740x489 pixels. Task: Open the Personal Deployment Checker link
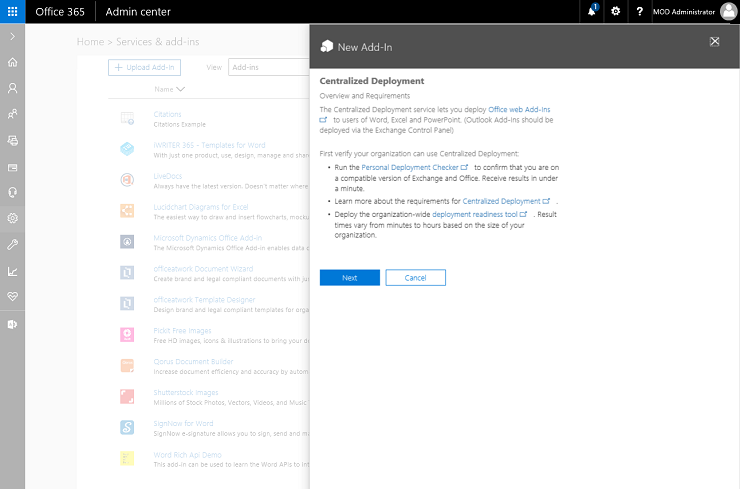pos(409,166)
